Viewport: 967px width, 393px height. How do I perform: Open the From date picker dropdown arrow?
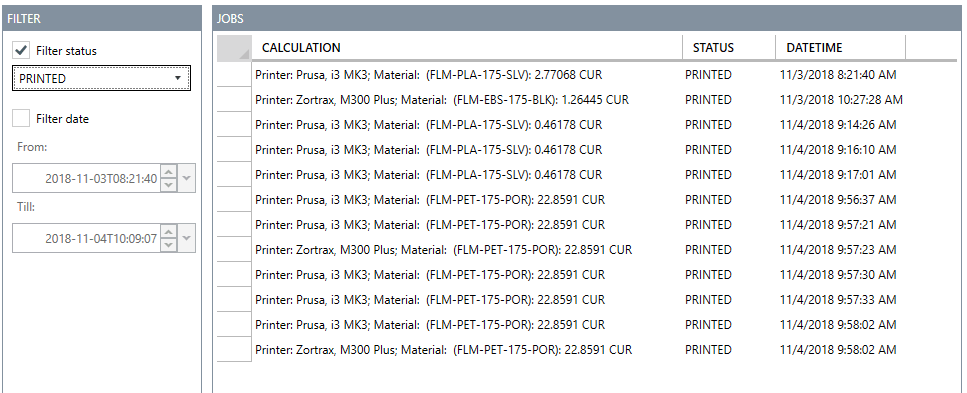pyautogui.click(x=187, y=178)
